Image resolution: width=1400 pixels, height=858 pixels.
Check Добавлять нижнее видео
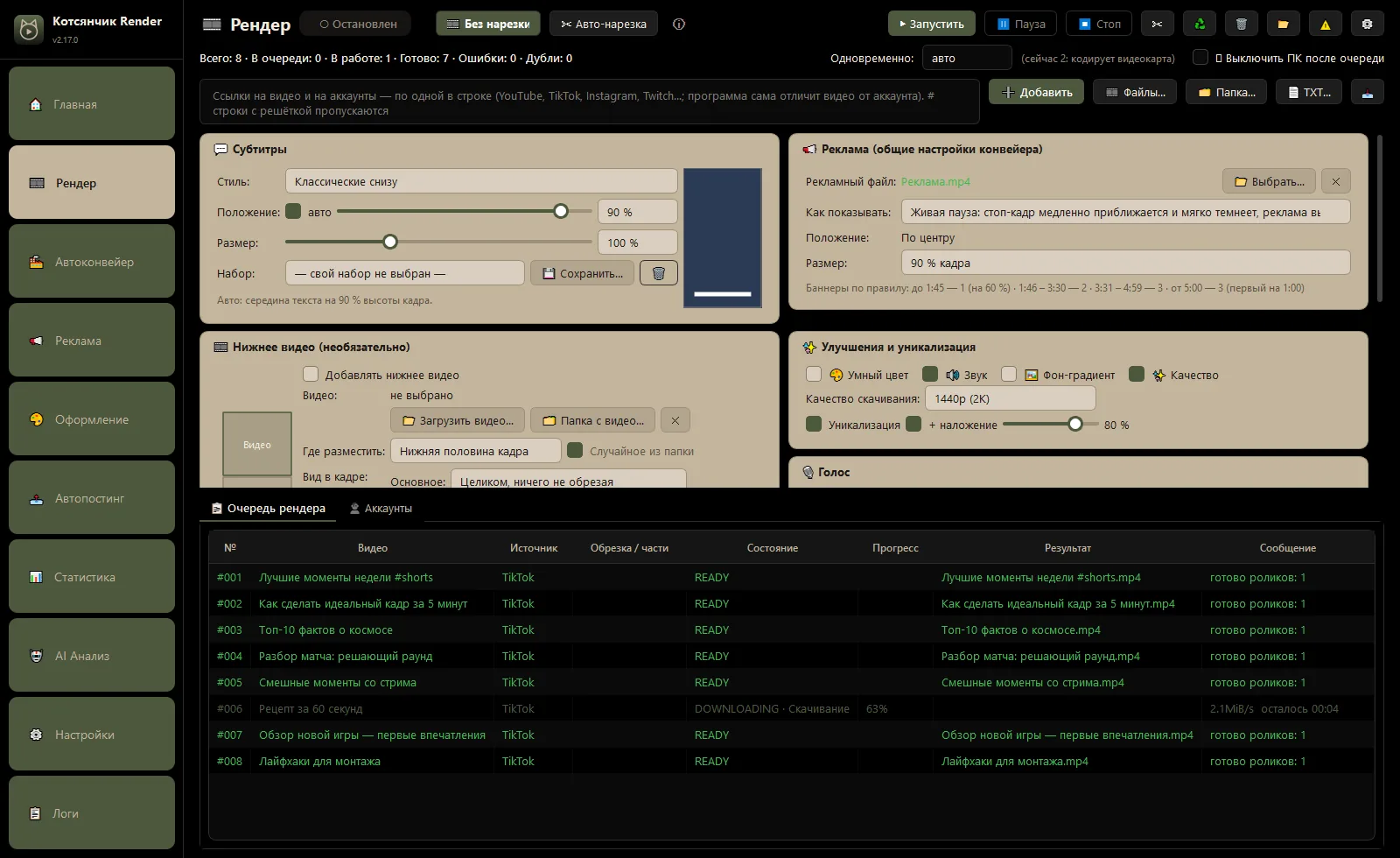pyautogui.click(x=311, y=374)
